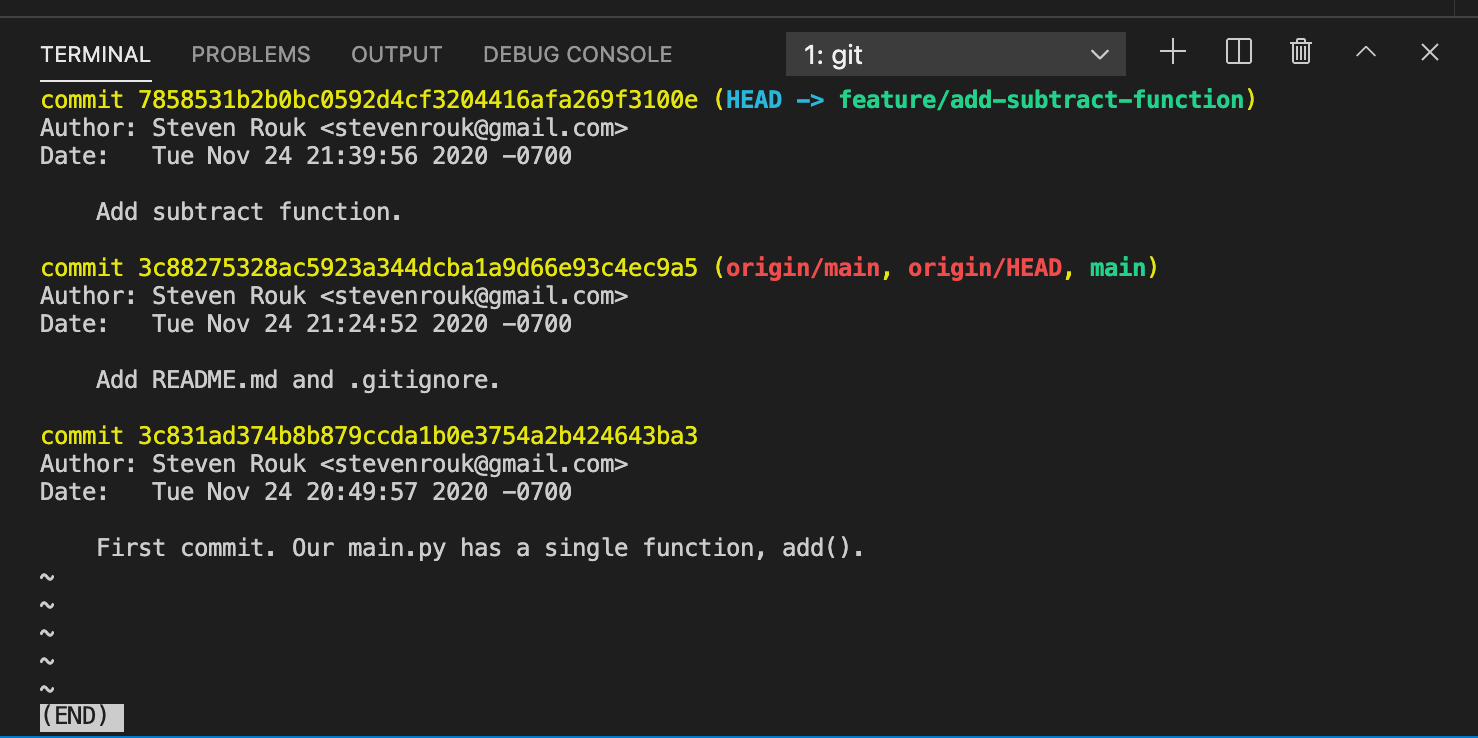The image size is (1478, 738).
Task: Click commit hash 3c88275328ac5923a344dcba1a9d66e93c4ec9a5
Action: point(418,268)
